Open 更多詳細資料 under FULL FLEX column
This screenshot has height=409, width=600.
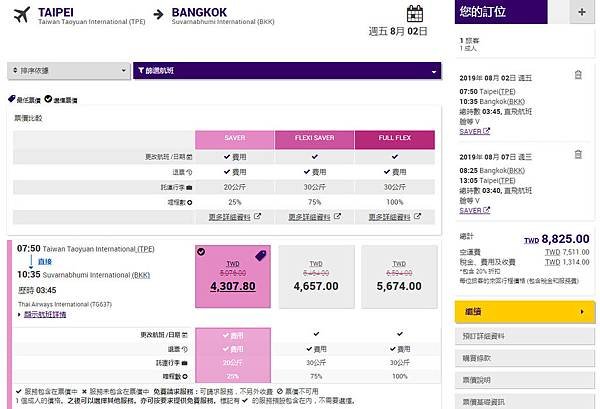(x=390, y=217)
